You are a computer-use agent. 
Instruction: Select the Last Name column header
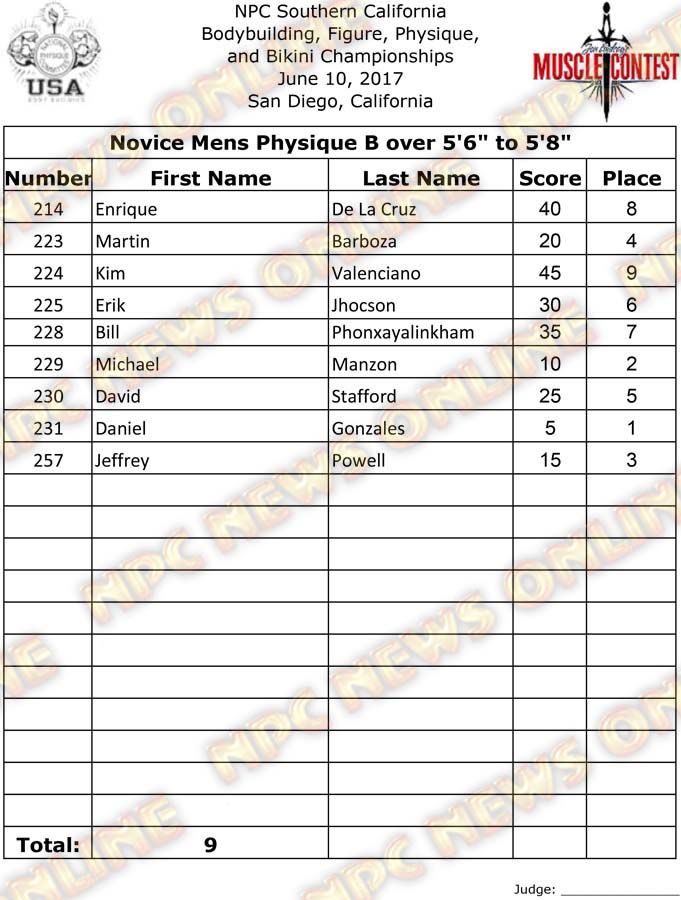click(420, 178)
